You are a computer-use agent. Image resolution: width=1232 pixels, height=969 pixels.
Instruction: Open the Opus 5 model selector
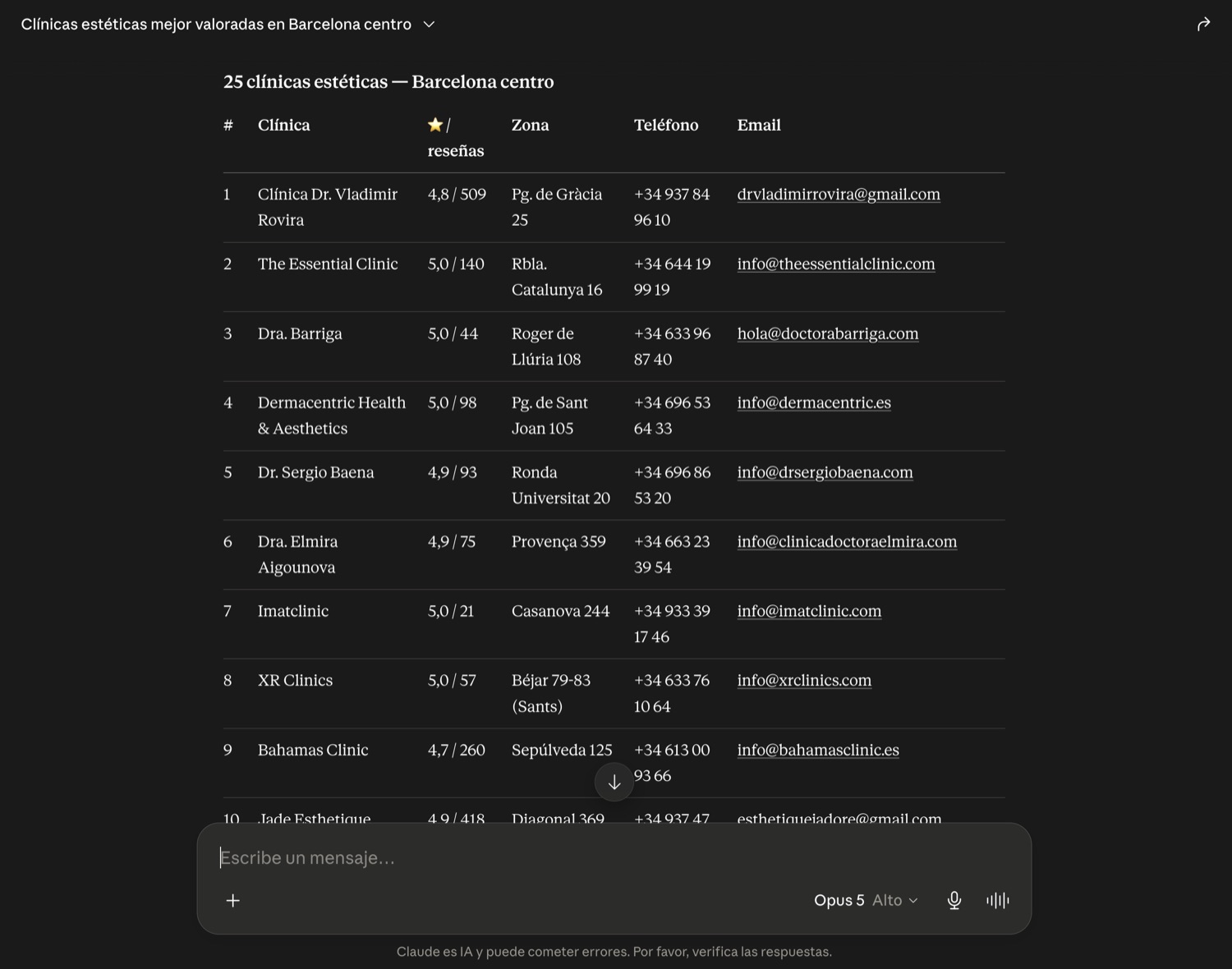(x=839, y=901)
